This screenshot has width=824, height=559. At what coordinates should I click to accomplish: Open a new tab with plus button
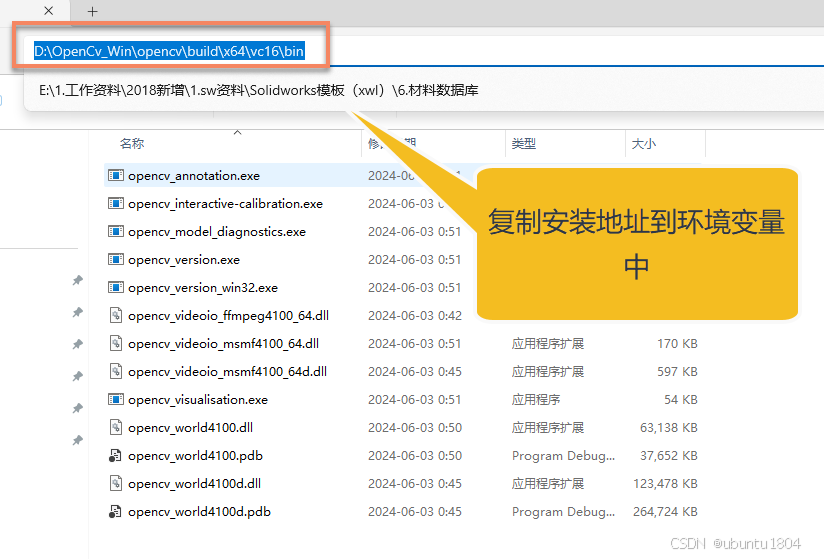click(92, 12)
